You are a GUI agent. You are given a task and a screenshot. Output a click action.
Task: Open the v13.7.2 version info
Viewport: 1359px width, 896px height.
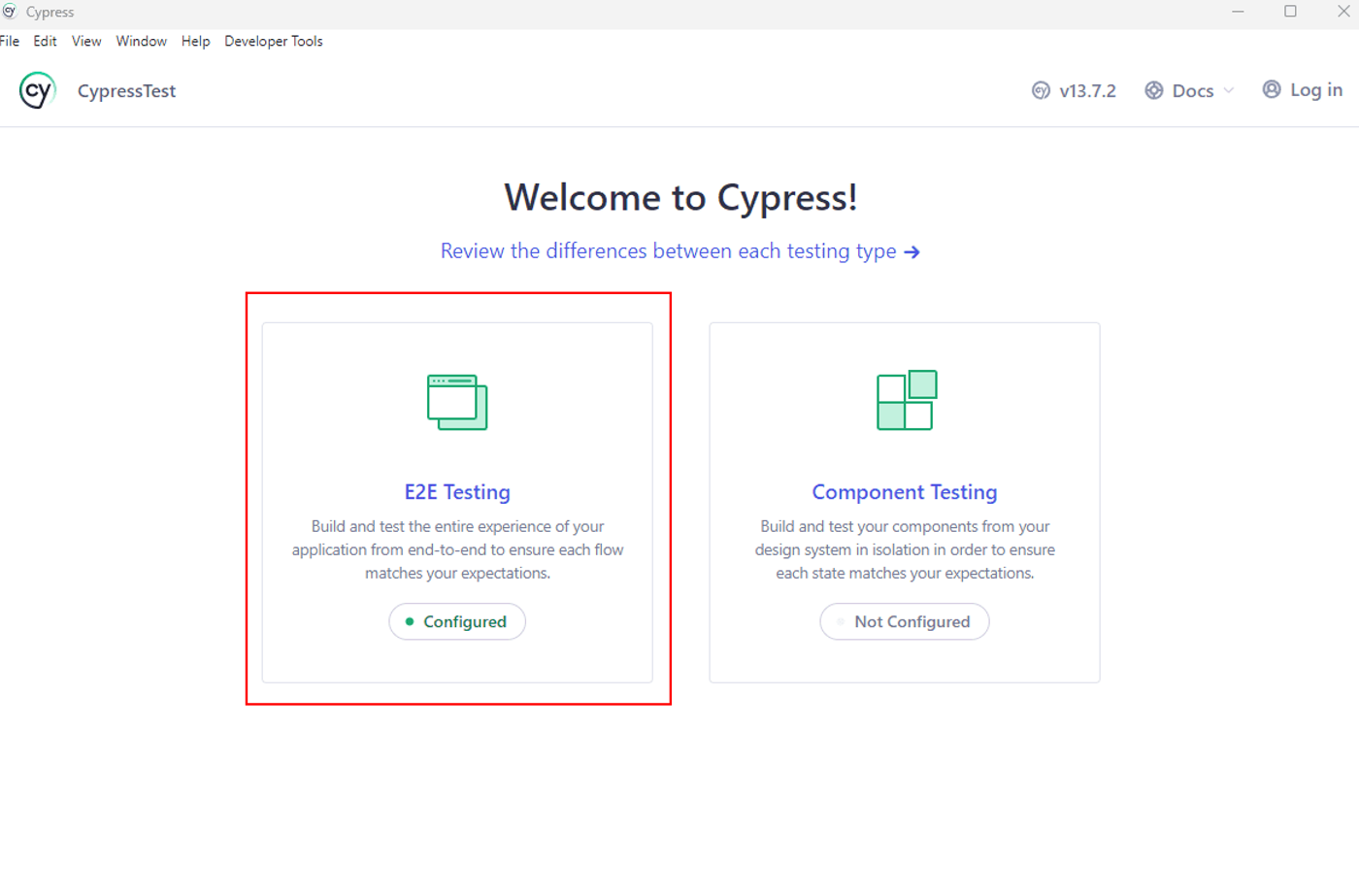point(1074,90)
